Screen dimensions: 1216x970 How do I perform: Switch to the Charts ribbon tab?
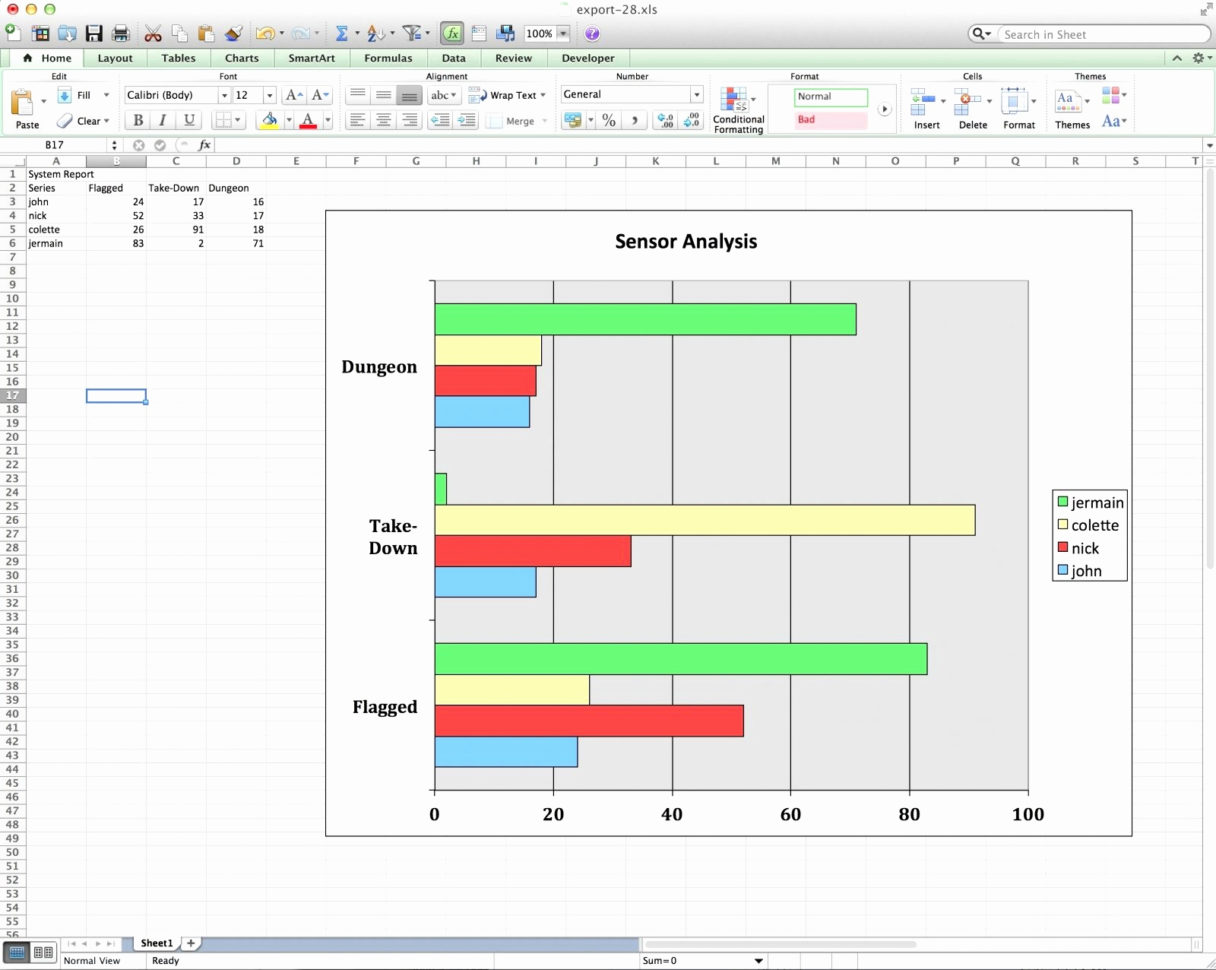[241, 57]
